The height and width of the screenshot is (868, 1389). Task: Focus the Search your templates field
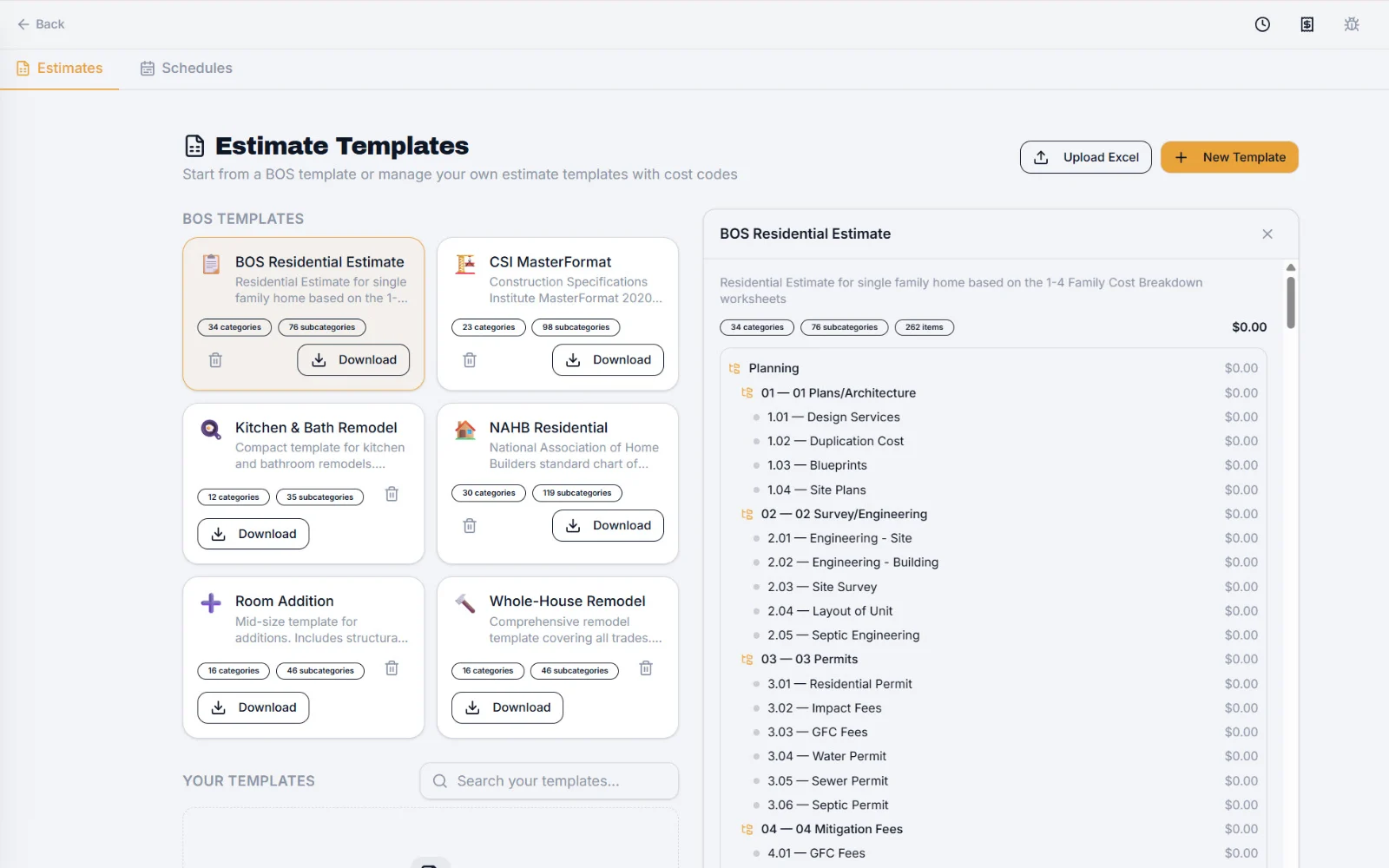pos(549,781)
